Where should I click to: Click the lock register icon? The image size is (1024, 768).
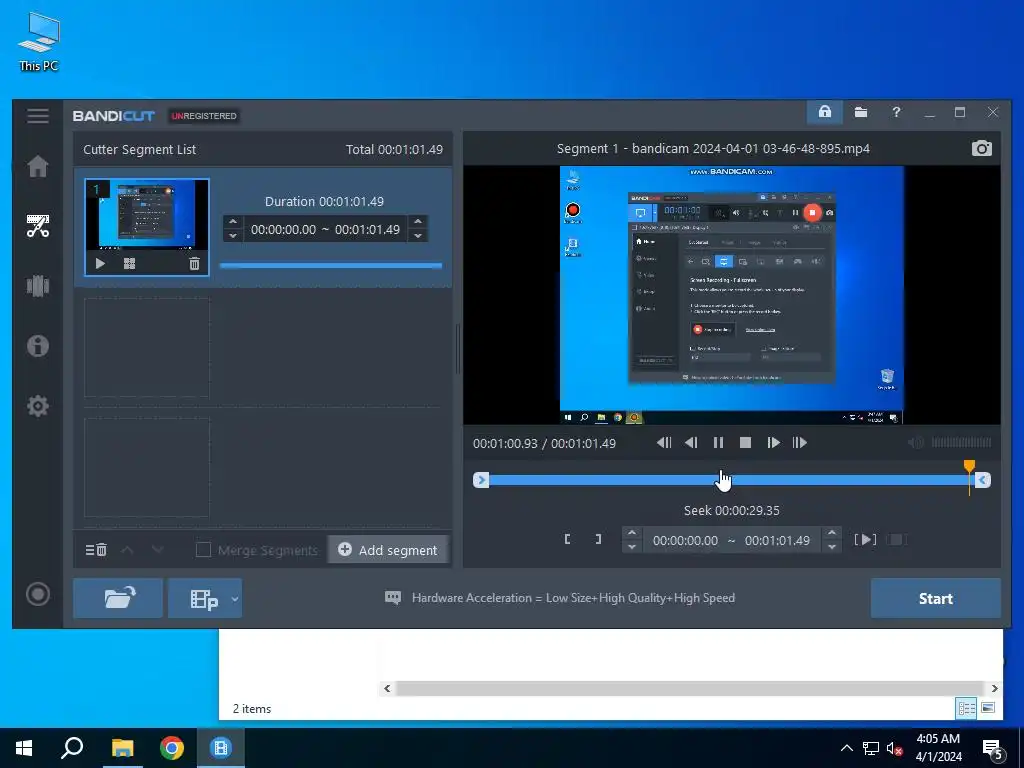[825, 112]
